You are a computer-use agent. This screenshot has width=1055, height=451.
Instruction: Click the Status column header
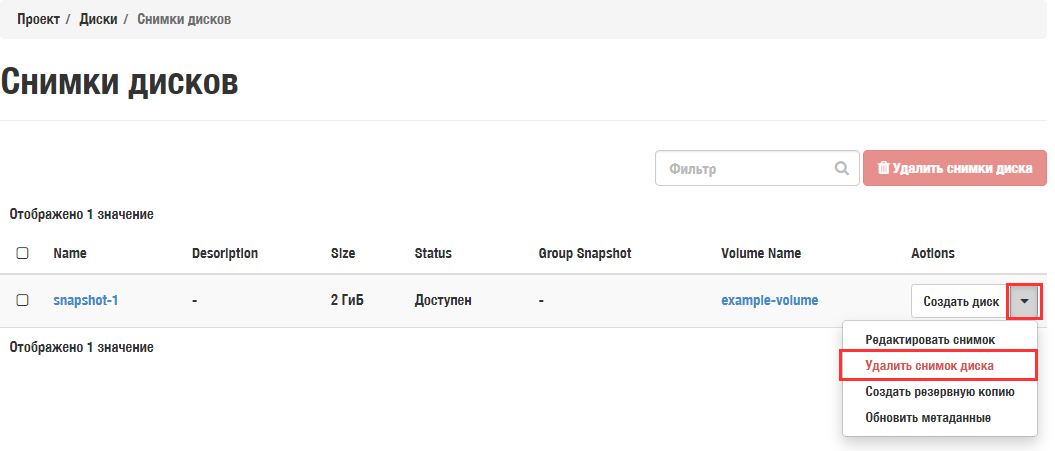[433, 254]
